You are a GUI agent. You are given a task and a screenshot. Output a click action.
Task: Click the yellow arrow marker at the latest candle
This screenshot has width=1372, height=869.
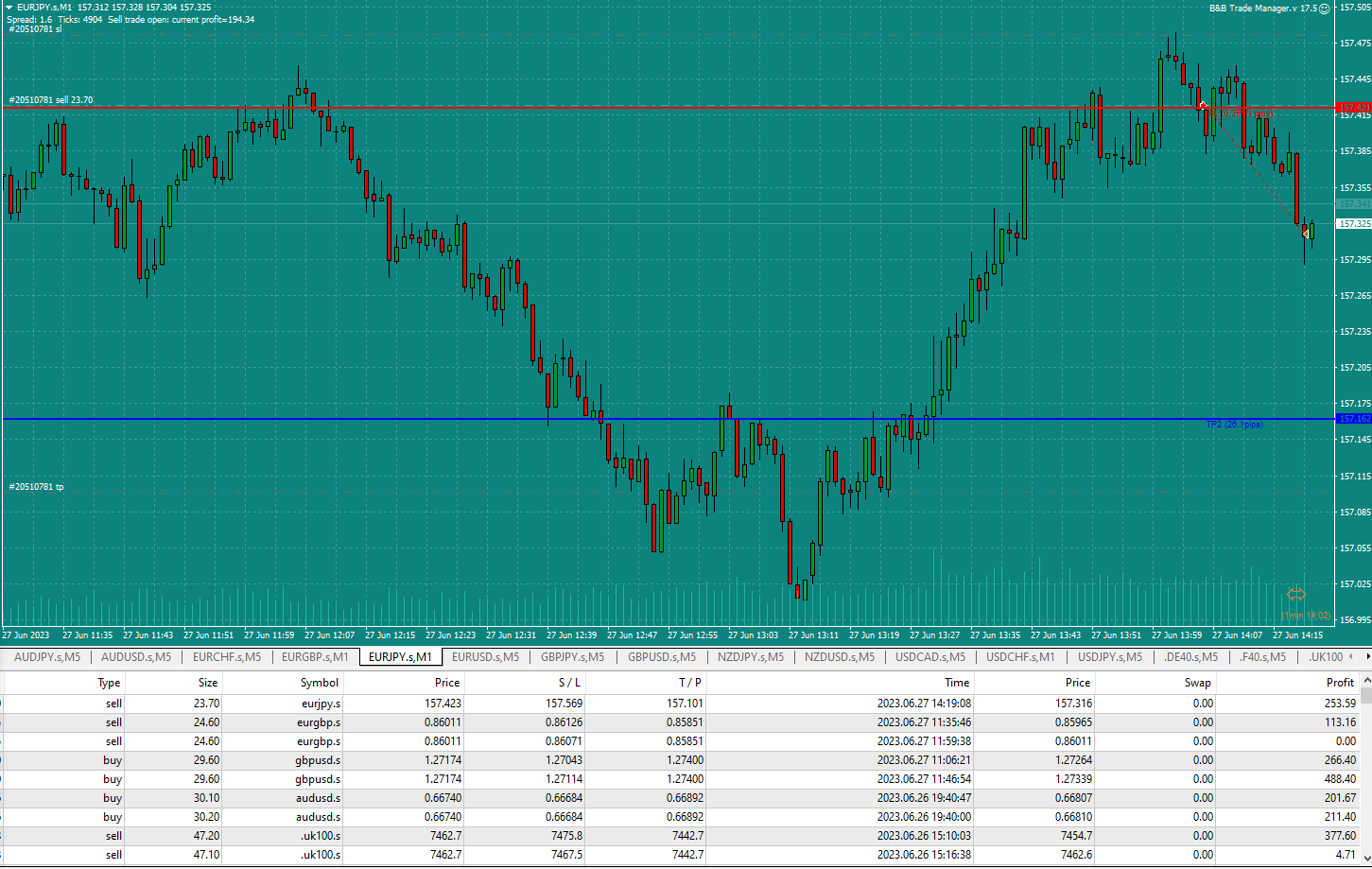(x=1306, y=233)
